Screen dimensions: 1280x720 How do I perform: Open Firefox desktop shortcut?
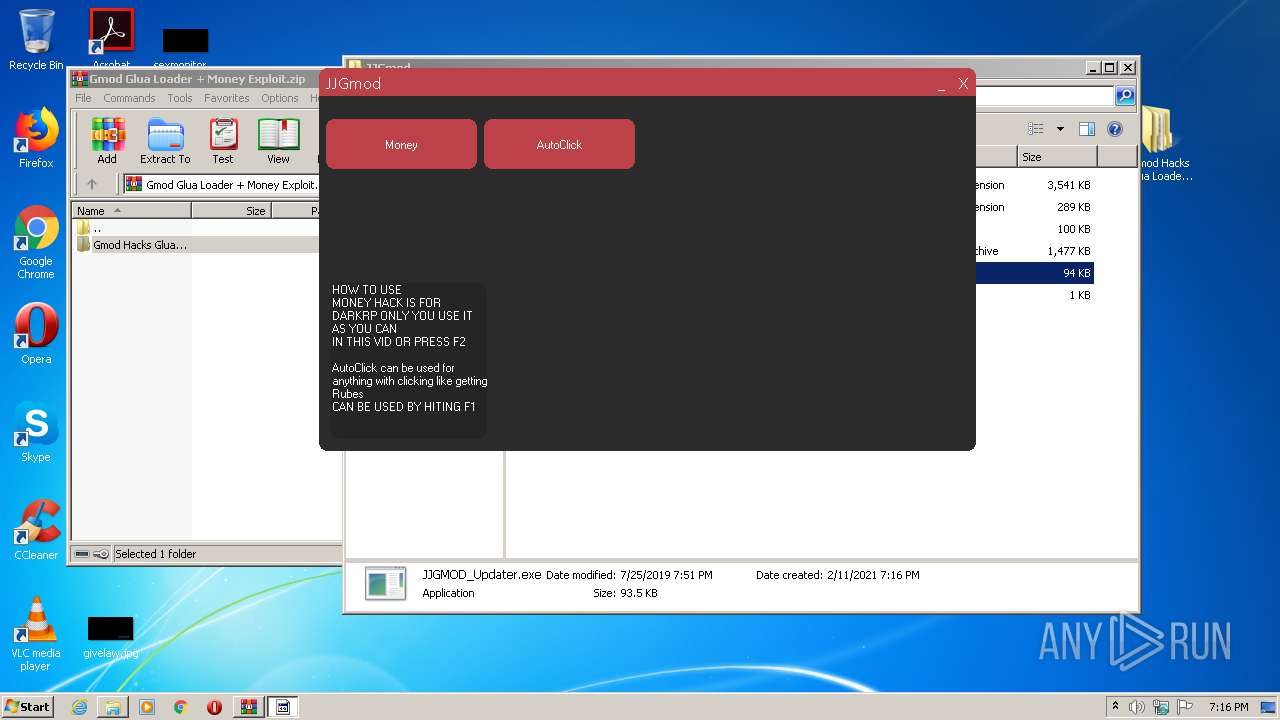pos(36,138)
